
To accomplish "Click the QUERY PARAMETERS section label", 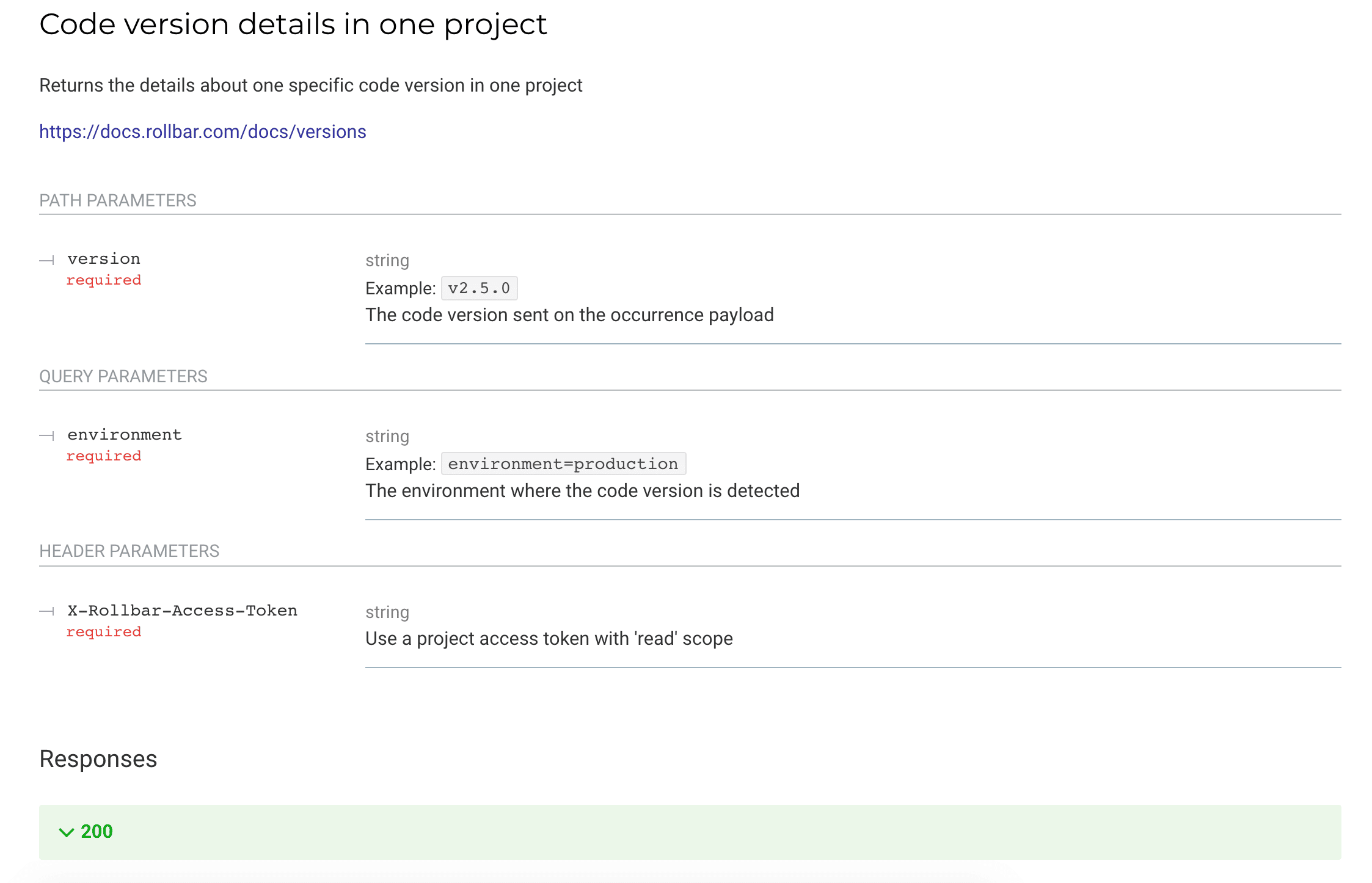I will [x=123, y=376].
